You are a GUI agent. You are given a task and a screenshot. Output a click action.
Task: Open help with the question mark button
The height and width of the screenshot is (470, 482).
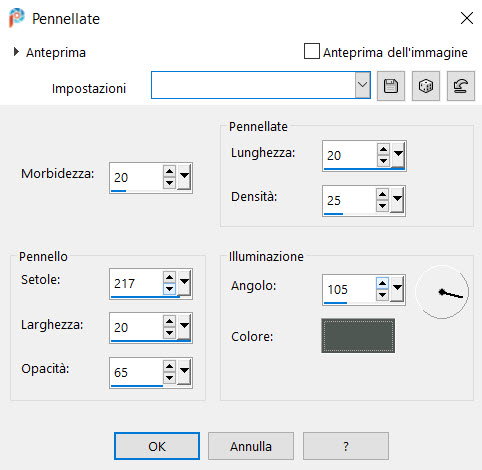point(346,446)
